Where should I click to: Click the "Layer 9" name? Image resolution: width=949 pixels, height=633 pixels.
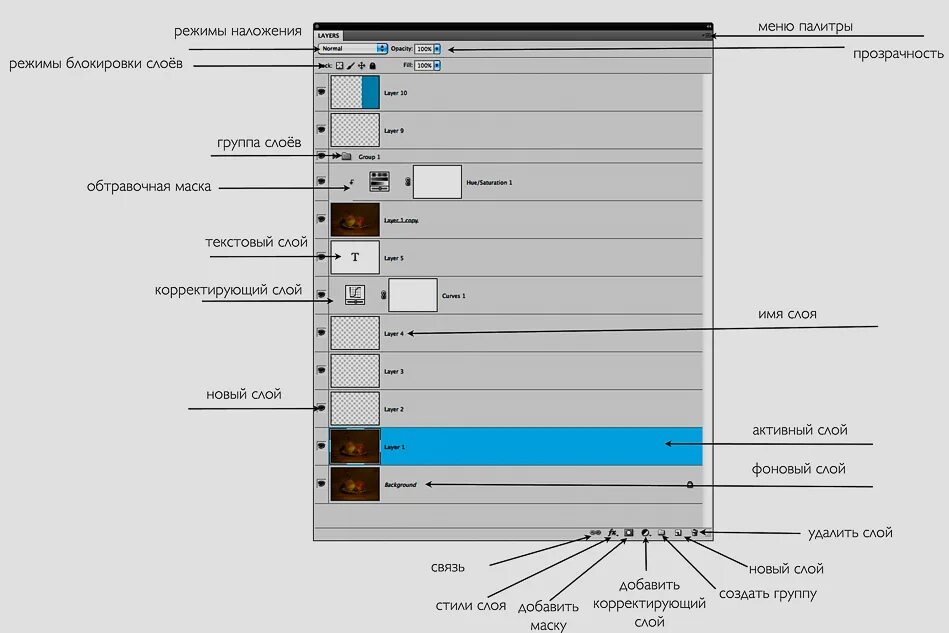393,131
